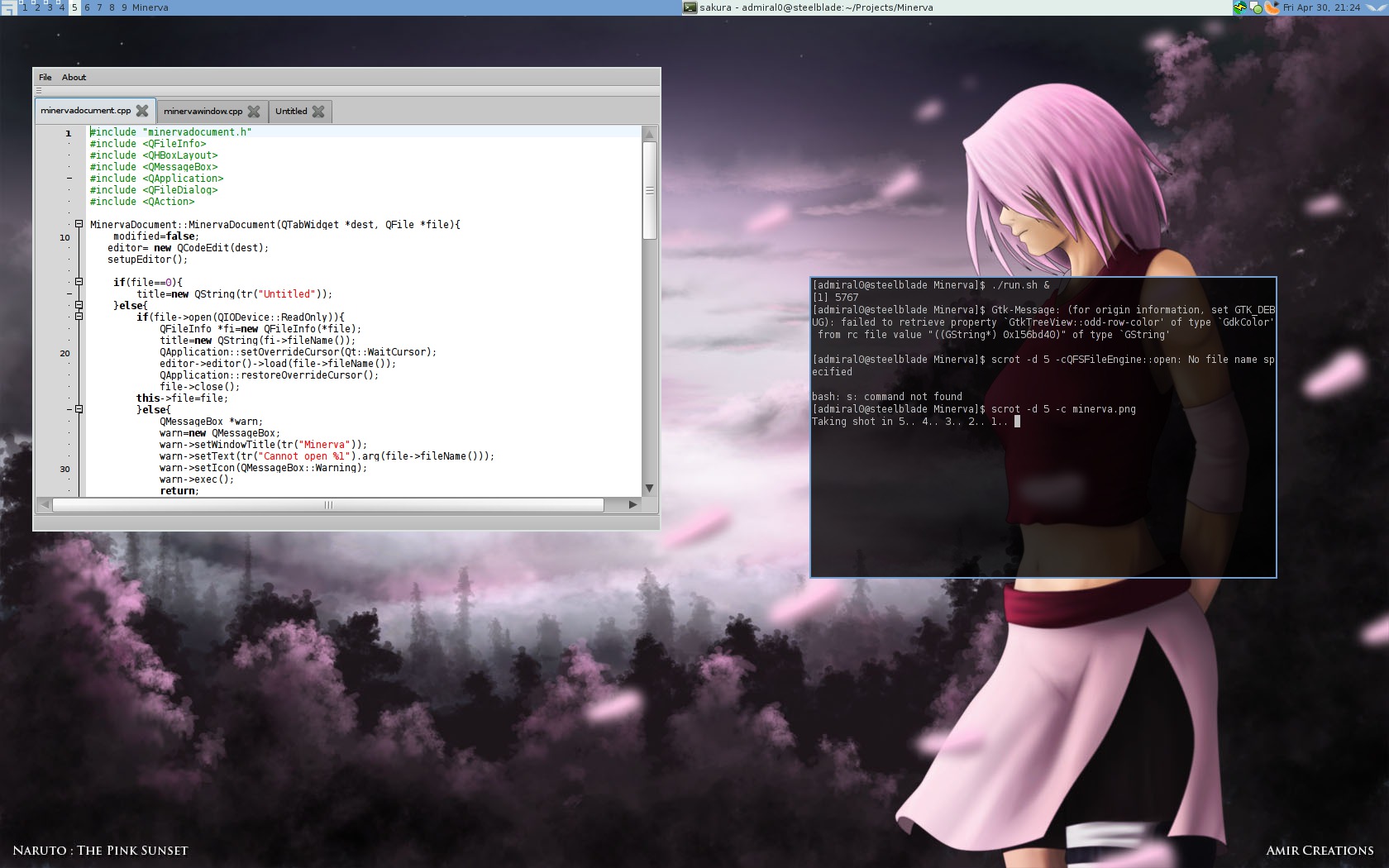The image size is (1389, 868).
Task: Click the horizontal scrollbar right arrow
Action: pos(632,504)
